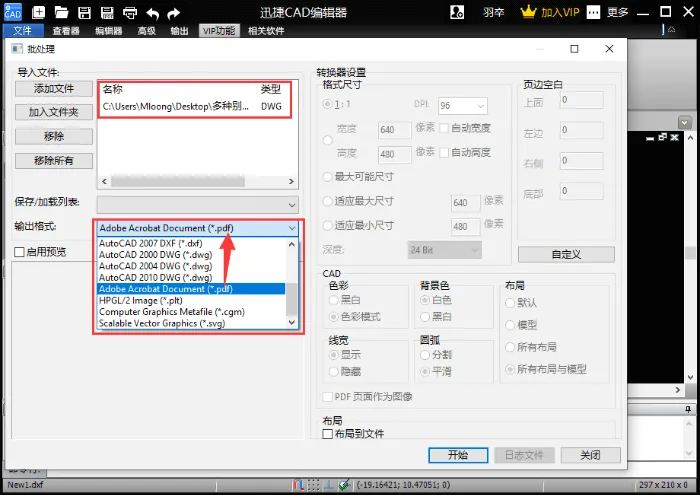
Task: Click the 加入文件夹 button
Action: (54, 112)
